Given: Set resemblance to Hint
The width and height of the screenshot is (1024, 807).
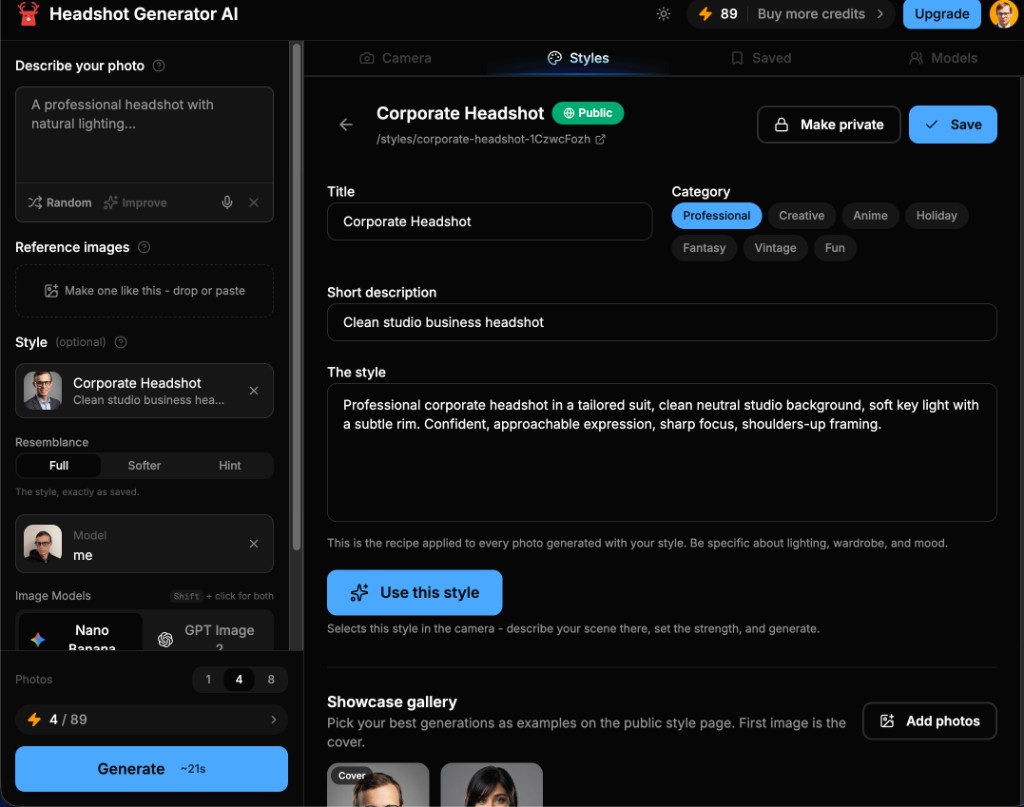Looking at the screenshot, I should [230, 466].
